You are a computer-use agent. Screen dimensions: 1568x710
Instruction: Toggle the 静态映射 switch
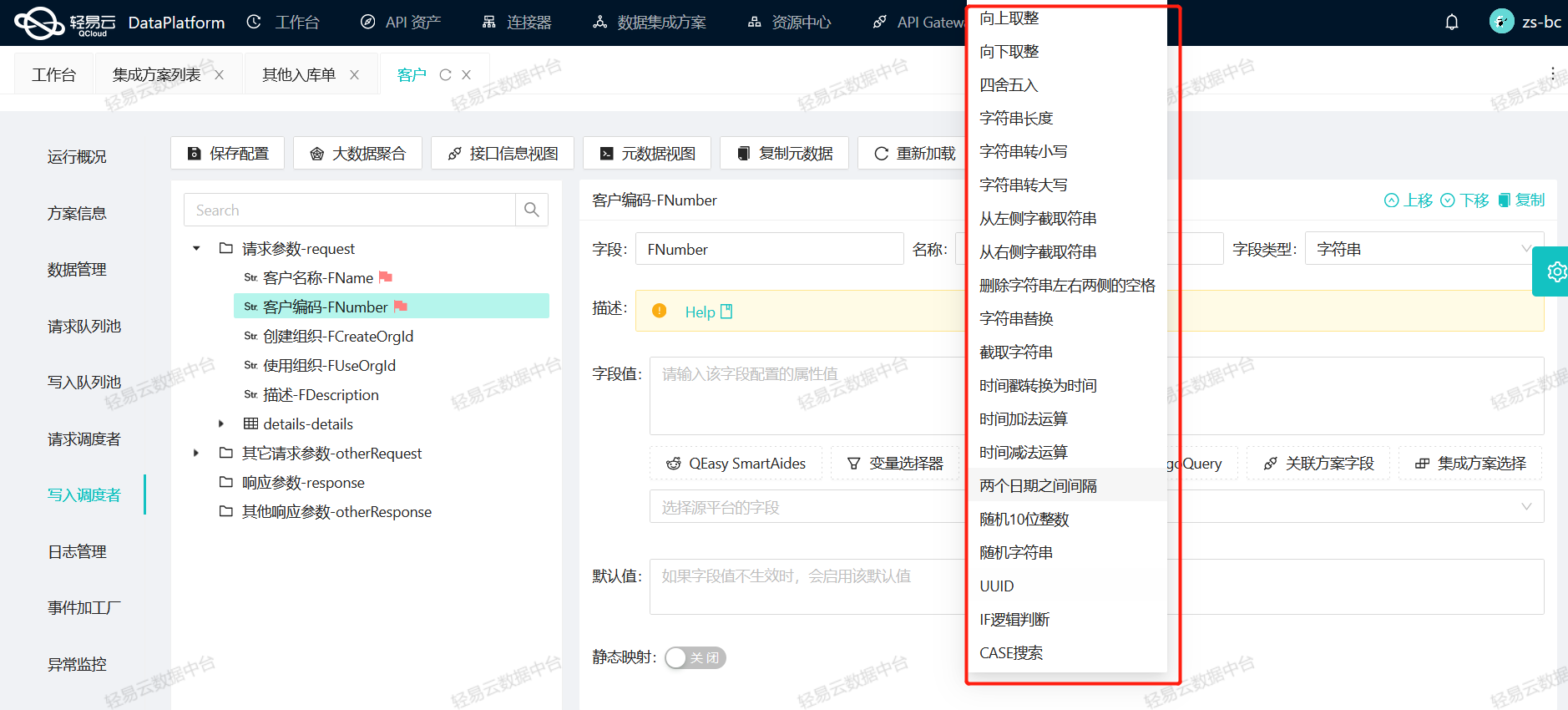coord(695,657)
